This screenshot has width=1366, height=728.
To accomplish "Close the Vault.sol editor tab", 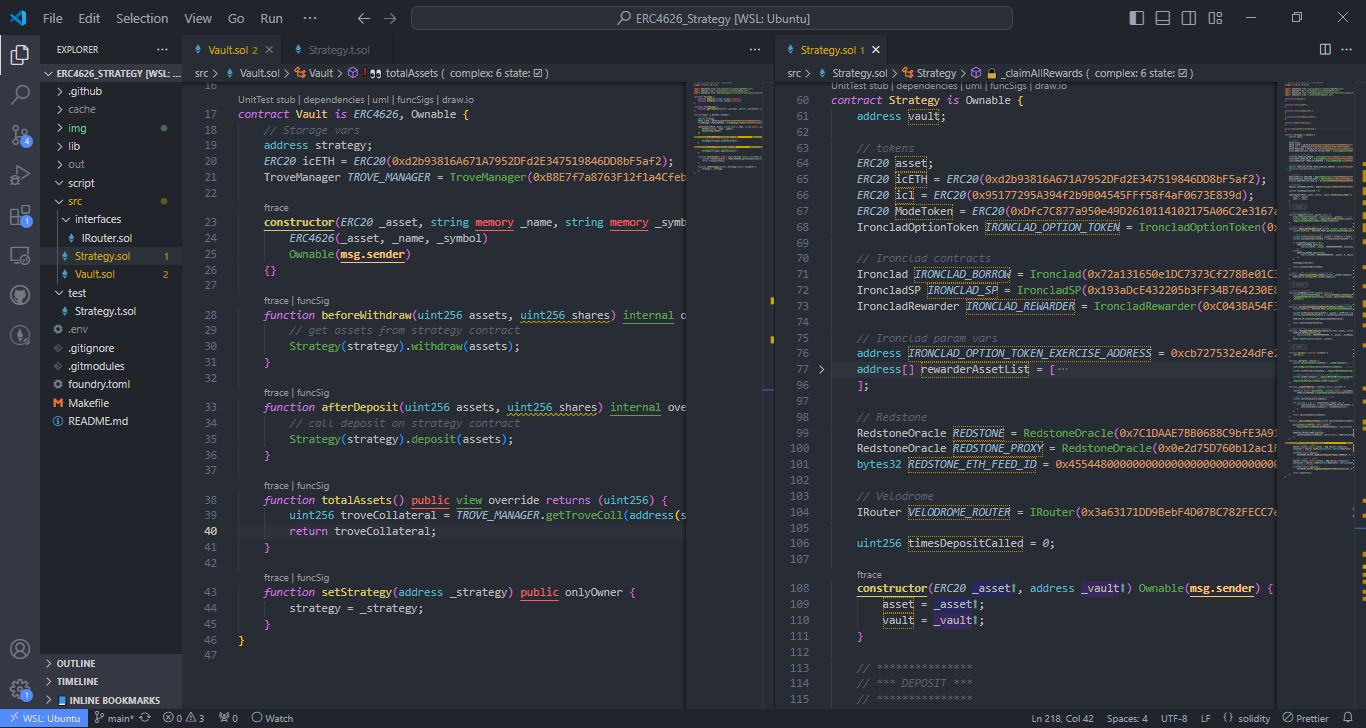I will (x=271, y=50).
